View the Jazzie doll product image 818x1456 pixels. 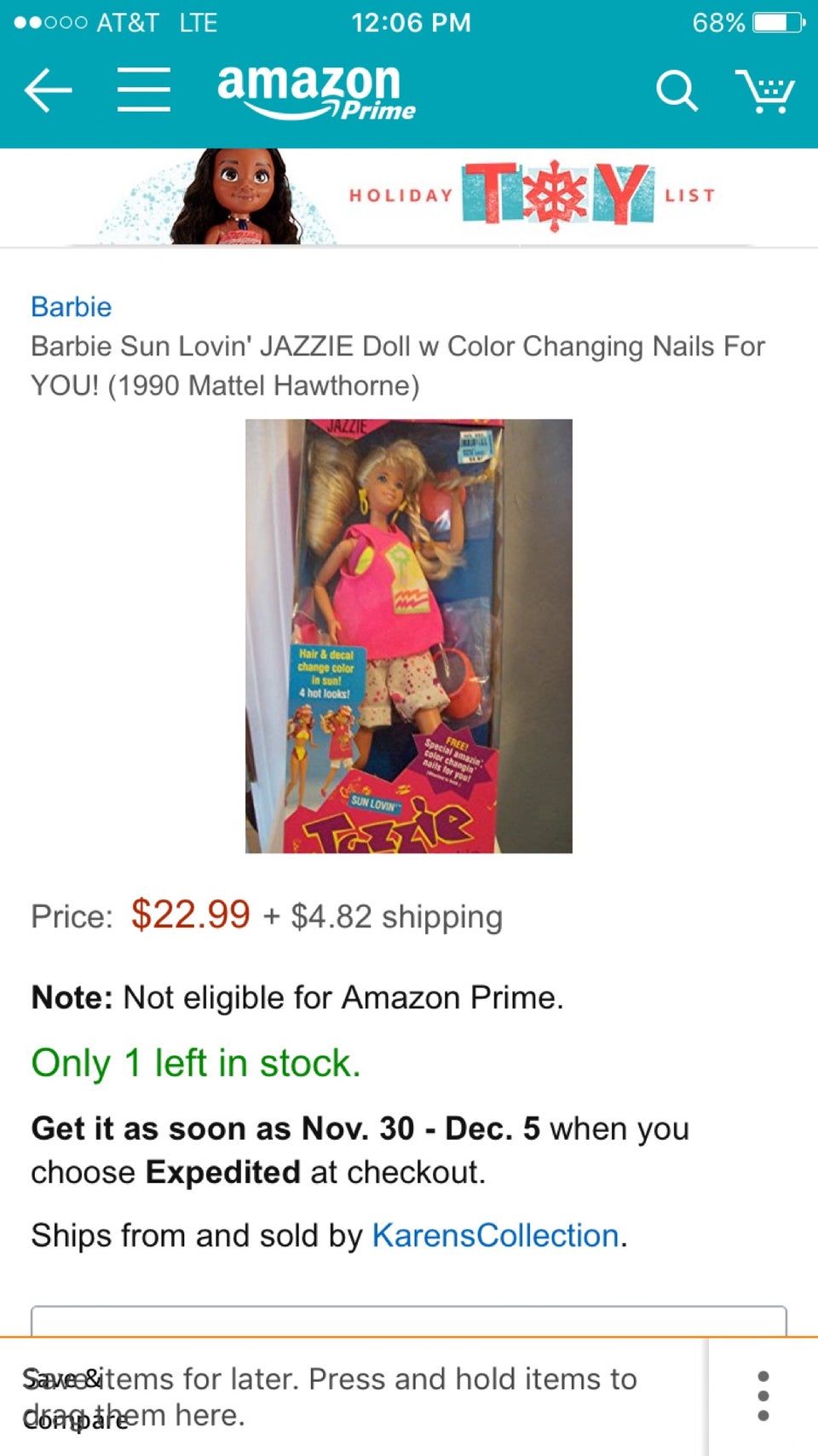pyautogui.click(x=409, y=636)
